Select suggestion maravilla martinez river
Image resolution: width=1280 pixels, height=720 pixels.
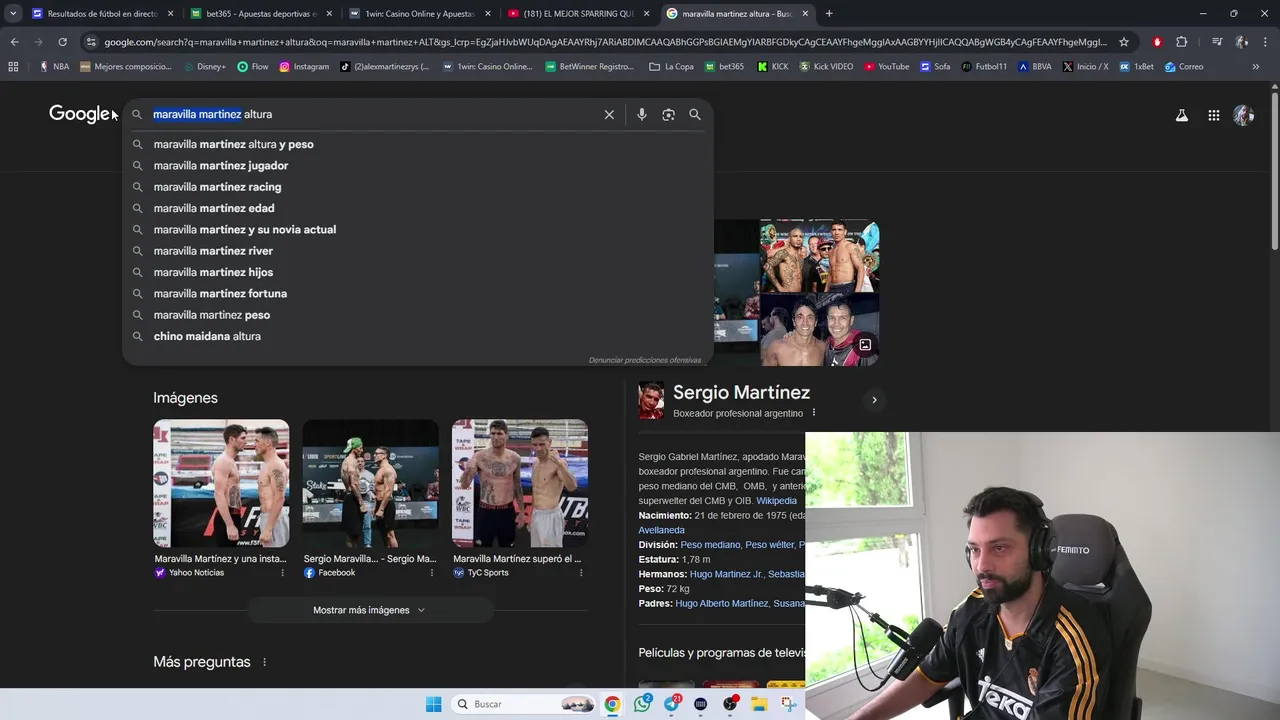point(418,251)
